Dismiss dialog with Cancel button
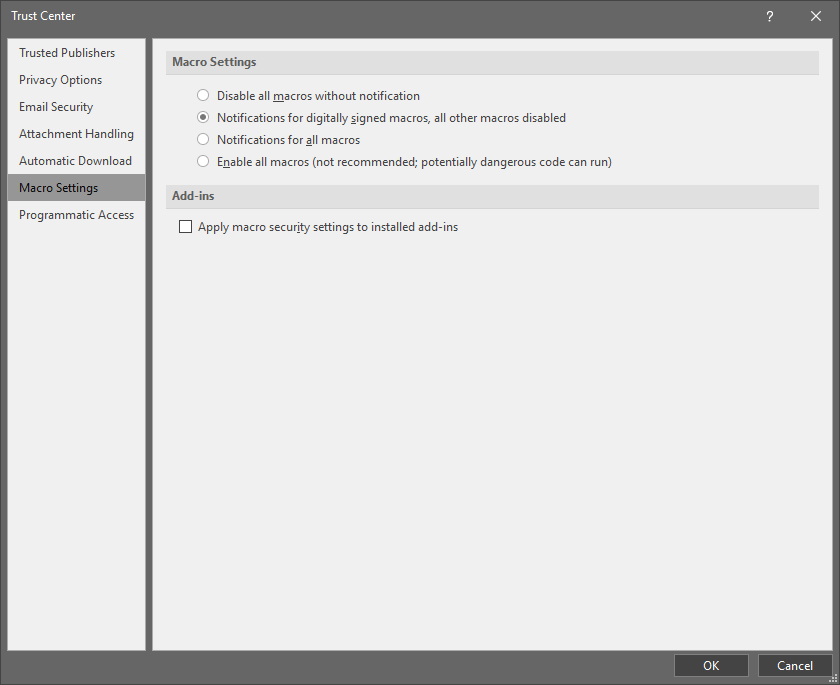Image resolution: width=840 pixels, height=685 pixels. [x=794, y=665]
